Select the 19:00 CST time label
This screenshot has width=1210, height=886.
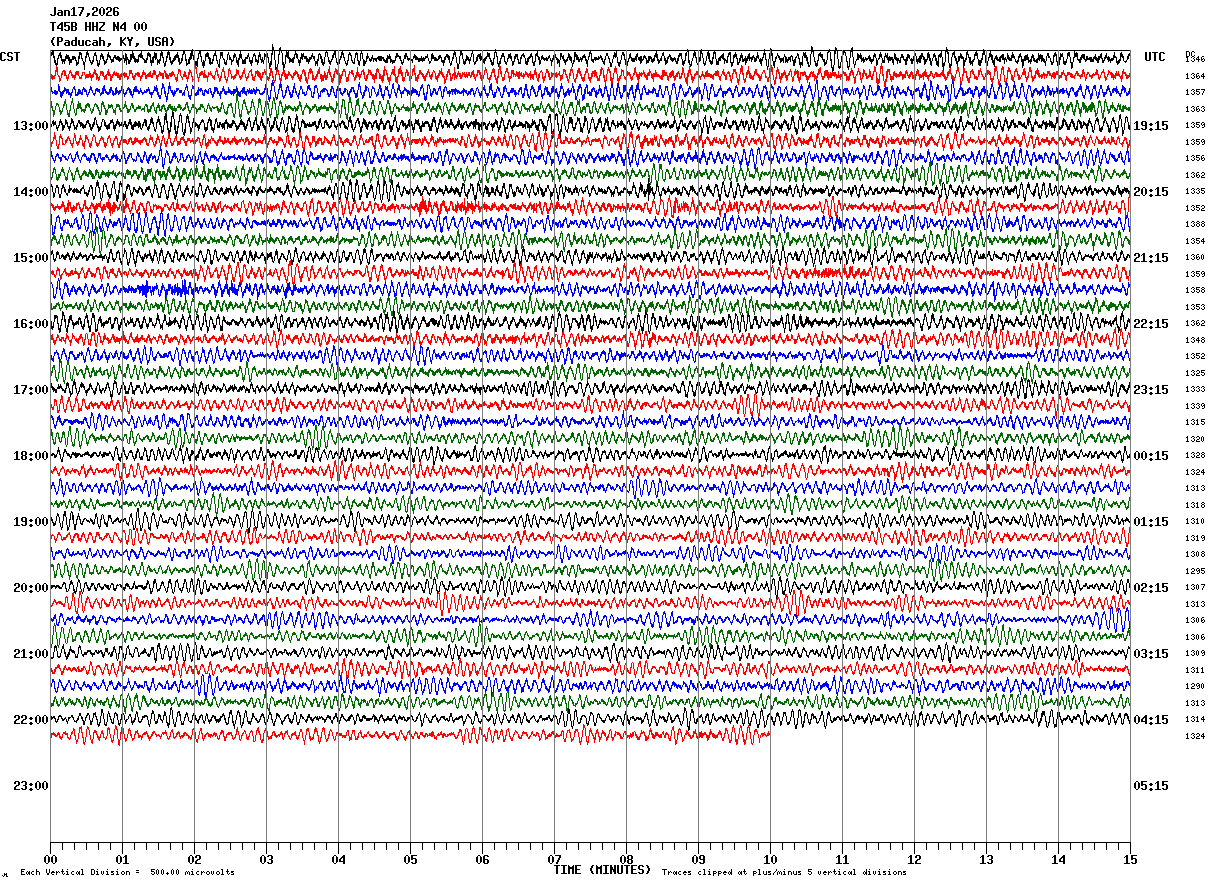coord(31,522)
